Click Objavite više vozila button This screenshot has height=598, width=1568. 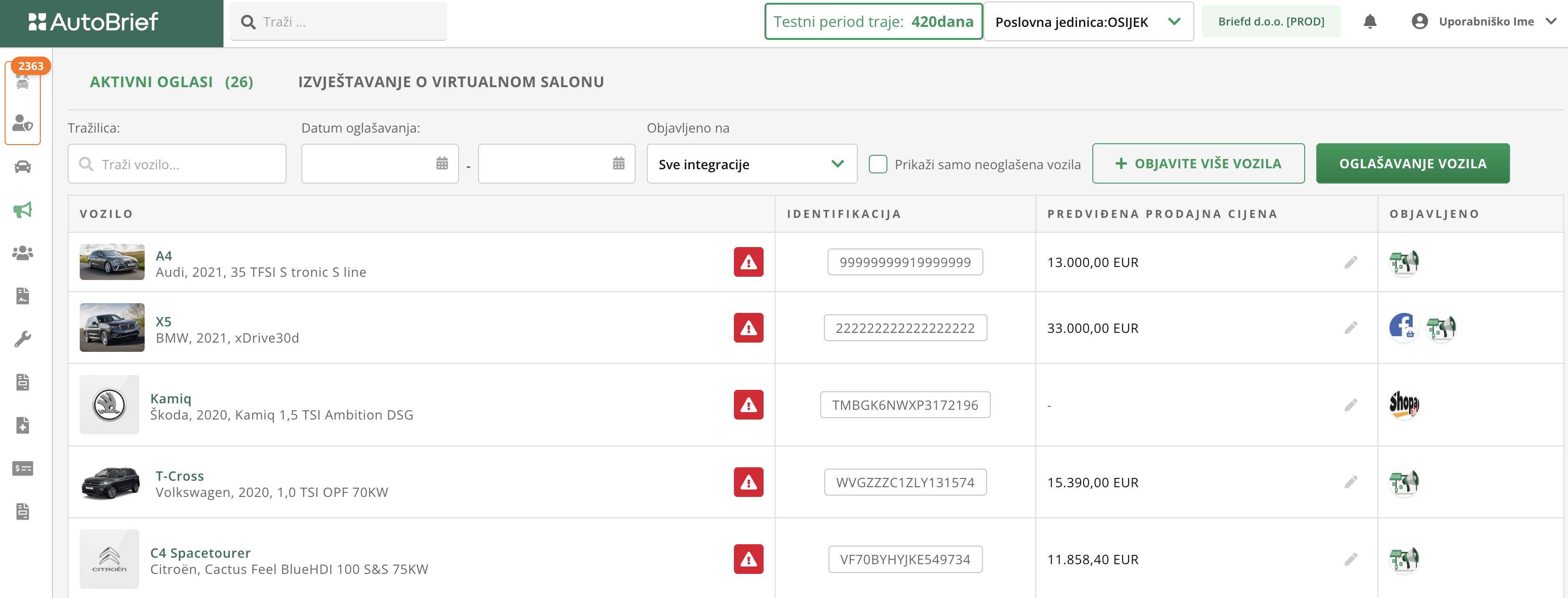(1198, 164)
